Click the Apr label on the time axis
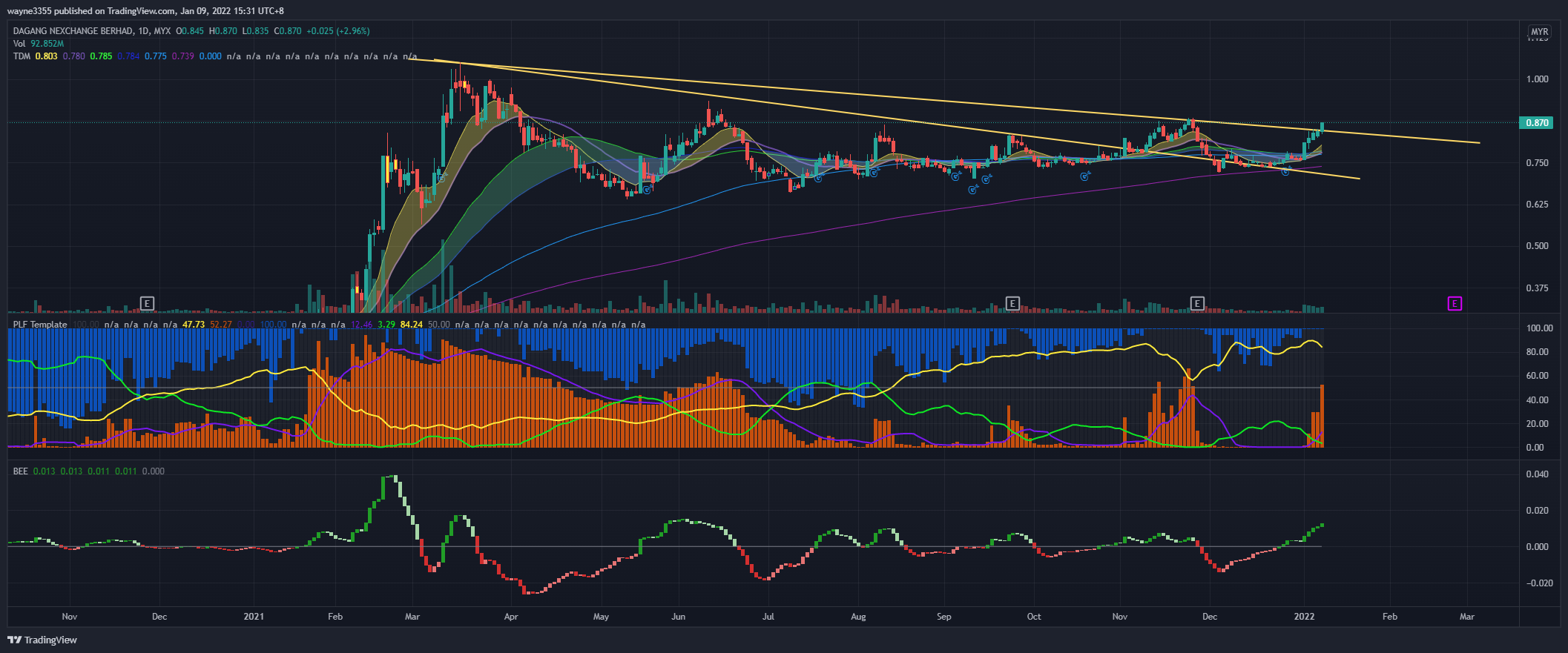The image size is (1568, 653). point(510,617)
